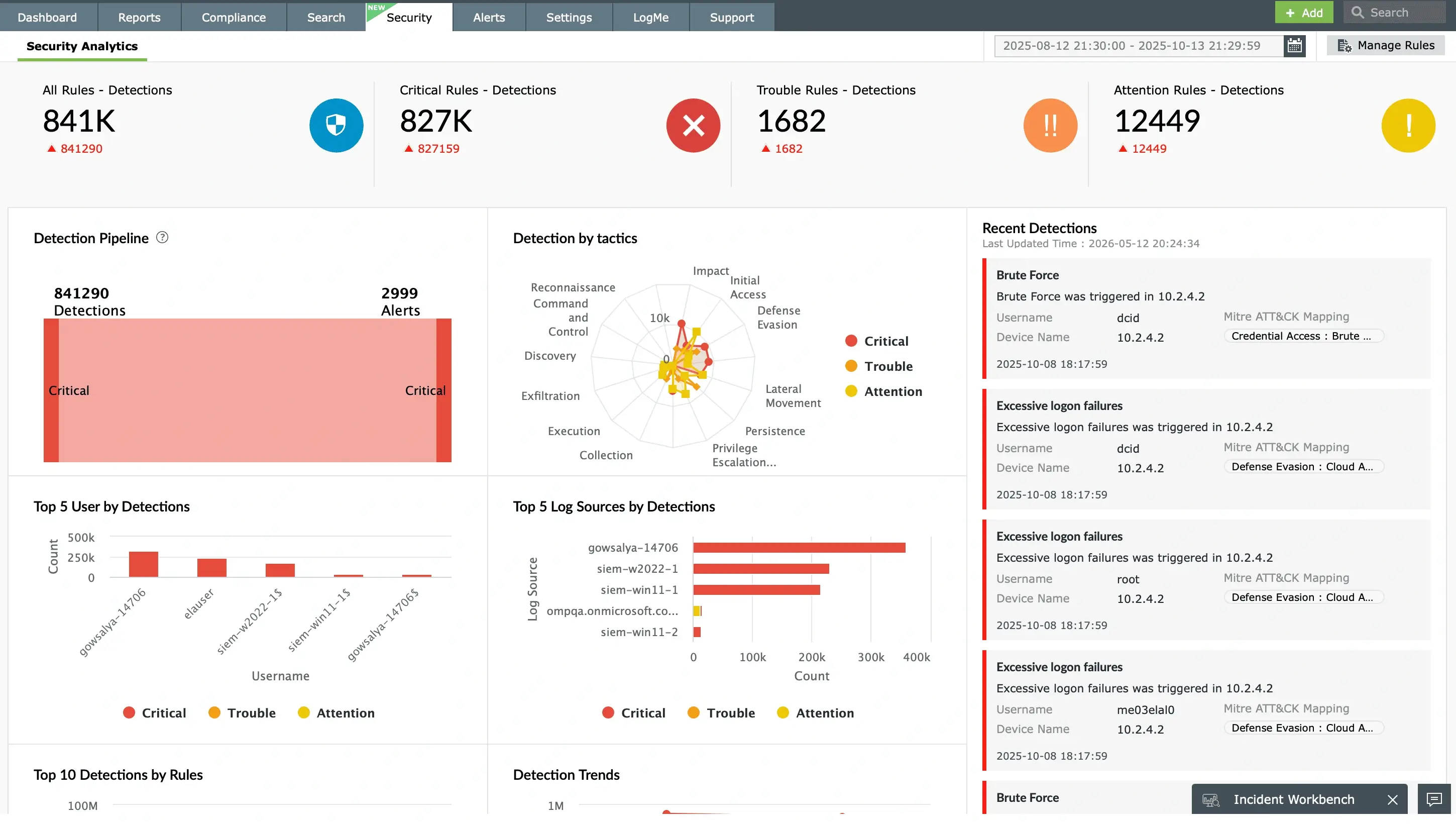Screen dimensions: 1456x824
Task: Click the magnifier icon in search box
Action: click(1357, 13)
